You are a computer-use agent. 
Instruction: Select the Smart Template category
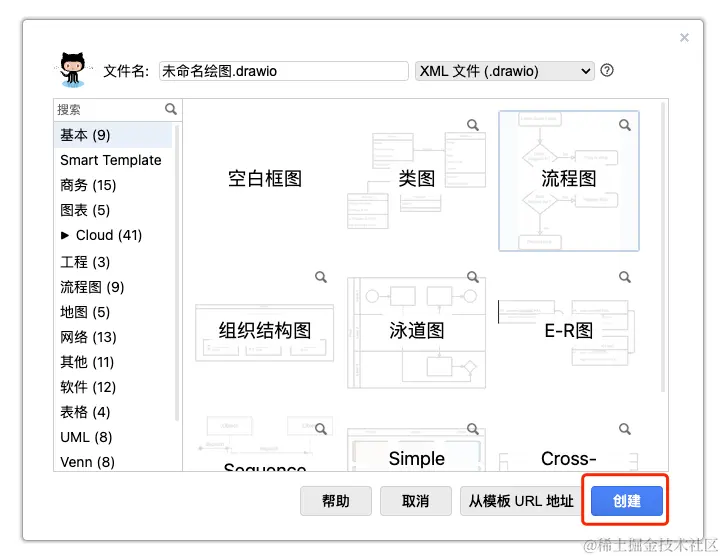point(113,160)
